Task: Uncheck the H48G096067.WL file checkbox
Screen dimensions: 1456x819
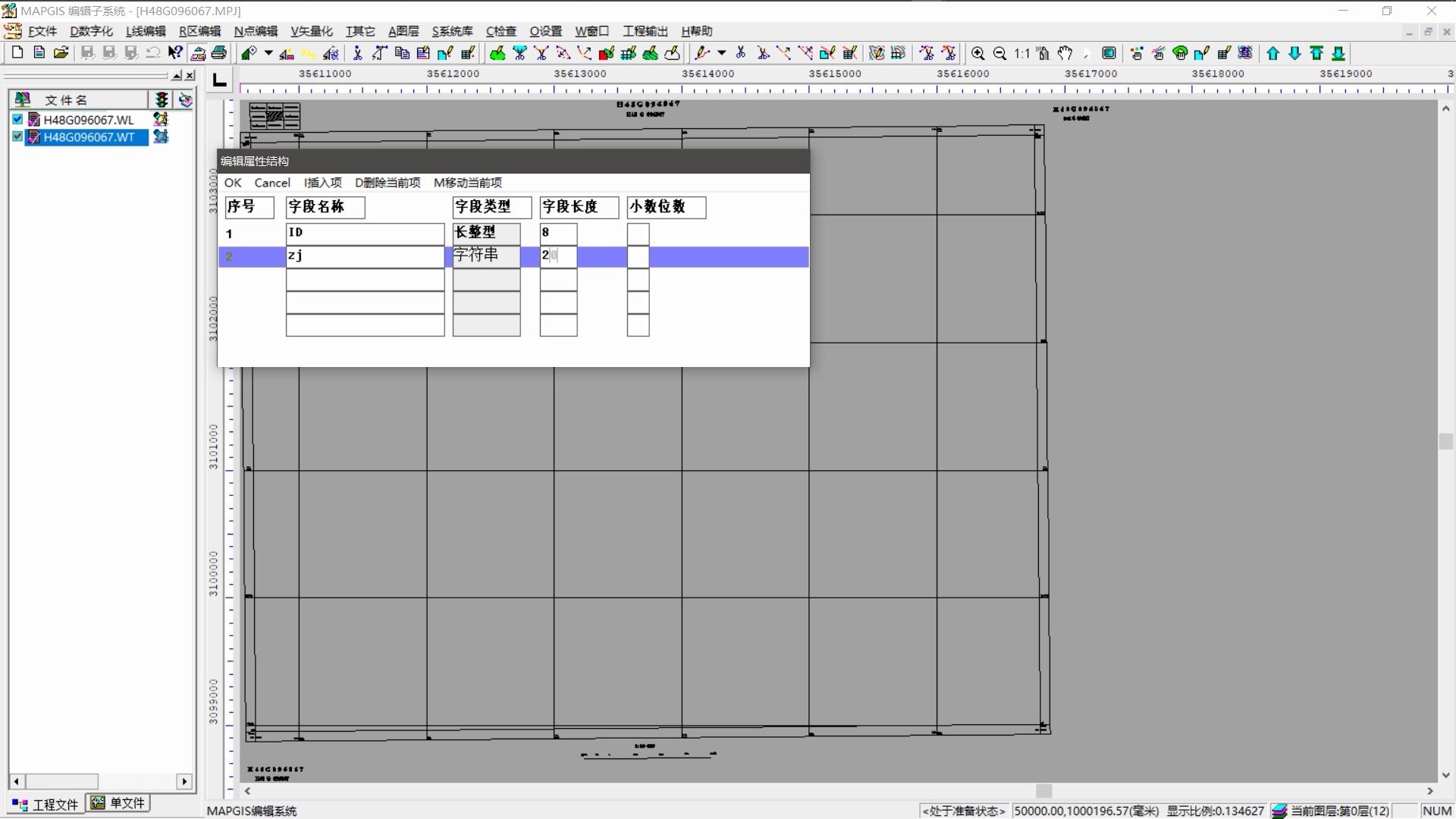Action: (x=17, y=120)
